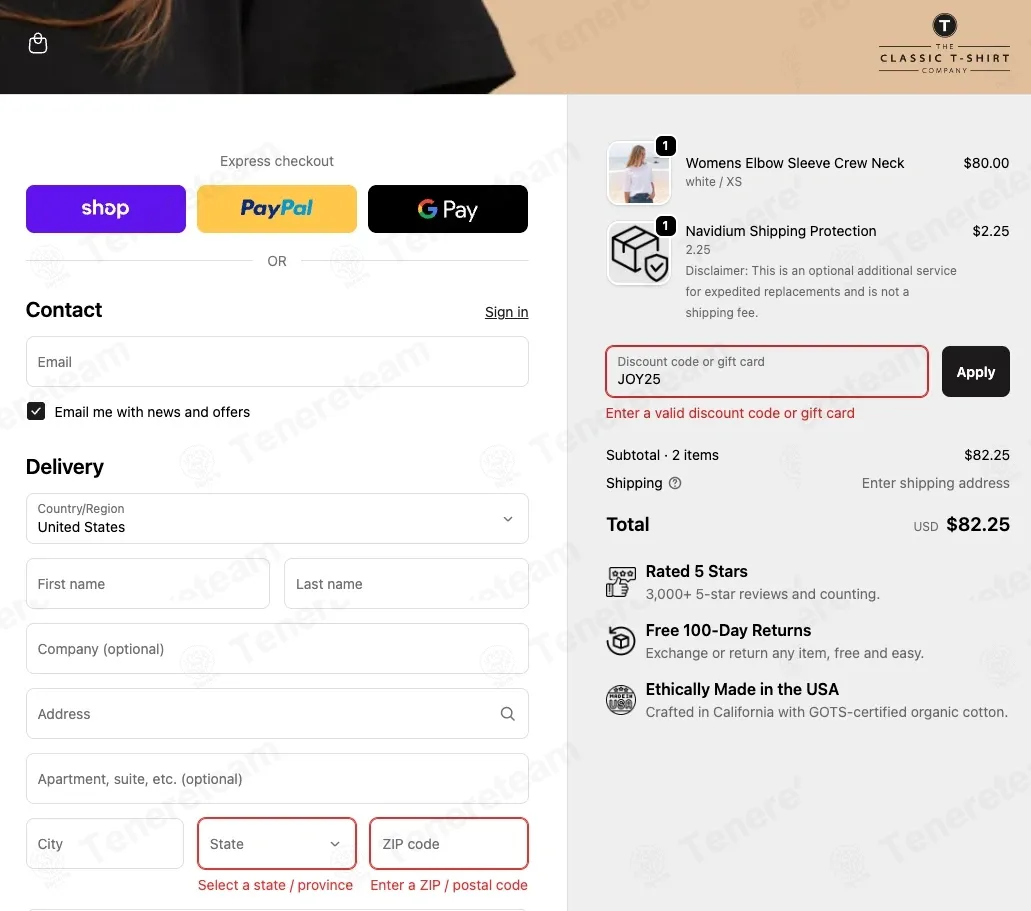The image size is (1031, 911).
Task: Click the Free 100-Day Returns icon
Action: (x=621, y=641)
